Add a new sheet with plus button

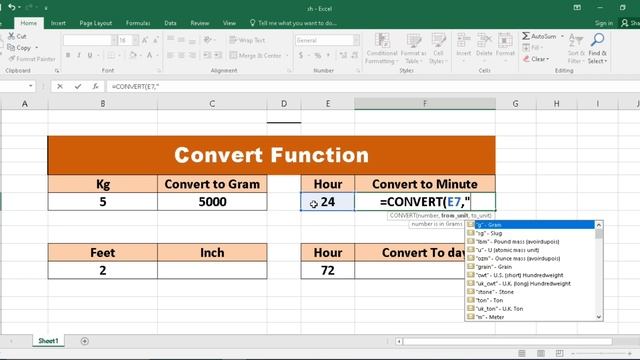[x=84, y=341]
